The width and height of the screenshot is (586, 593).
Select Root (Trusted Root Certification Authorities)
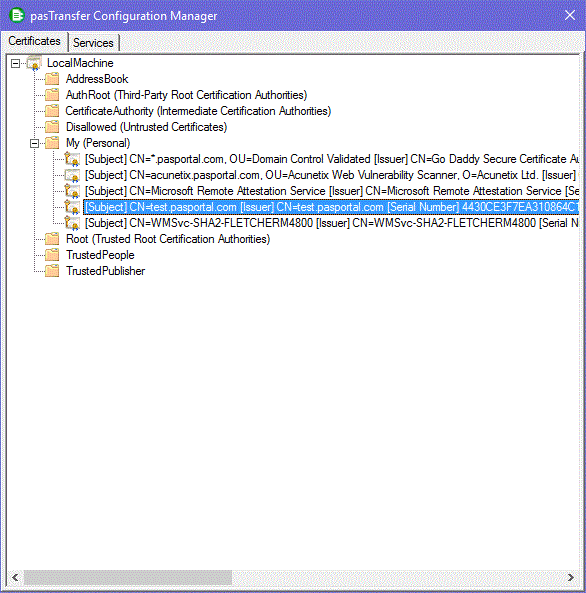point(168,239)
